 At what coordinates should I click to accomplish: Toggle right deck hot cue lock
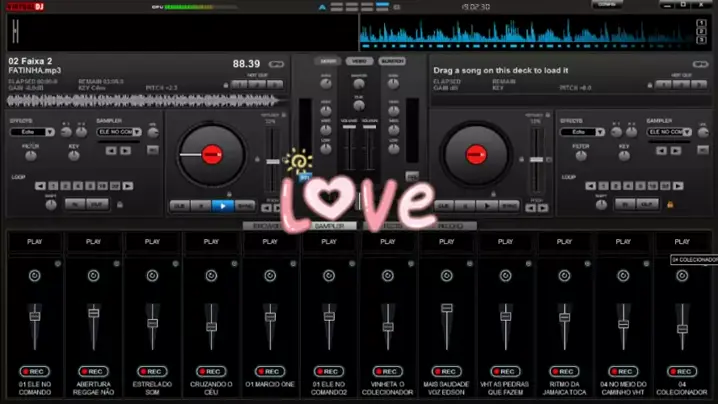(649, 85)
